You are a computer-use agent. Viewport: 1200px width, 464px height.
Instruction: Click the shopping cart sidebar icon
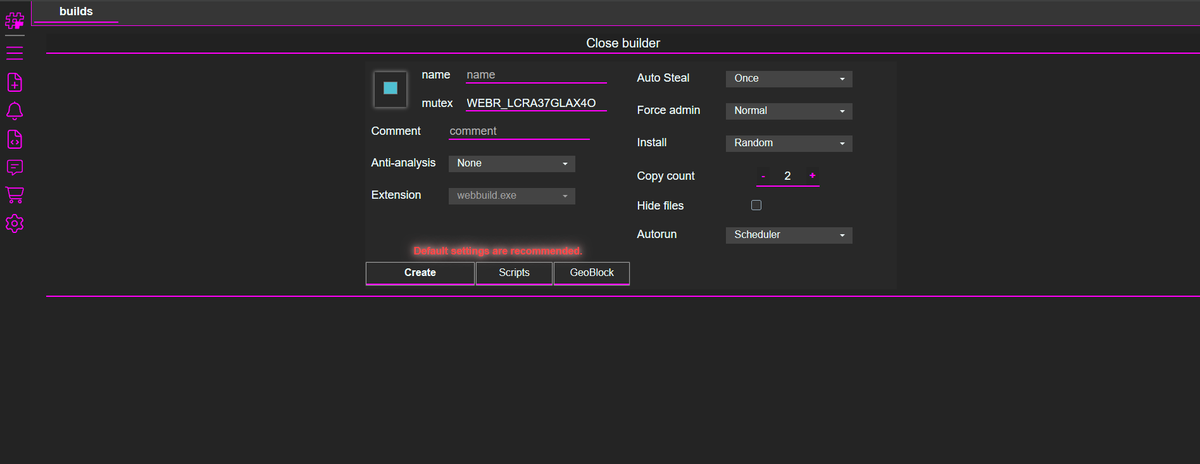(x=15, y=195)
